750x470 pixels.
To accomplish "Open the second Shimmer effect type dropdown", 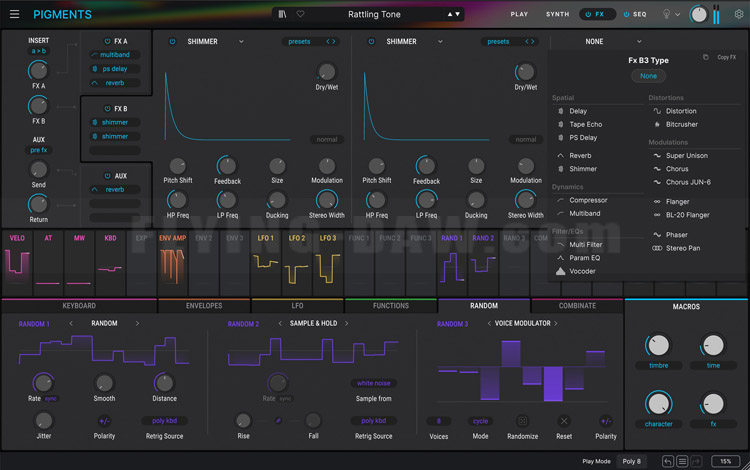I will [414, 42].
